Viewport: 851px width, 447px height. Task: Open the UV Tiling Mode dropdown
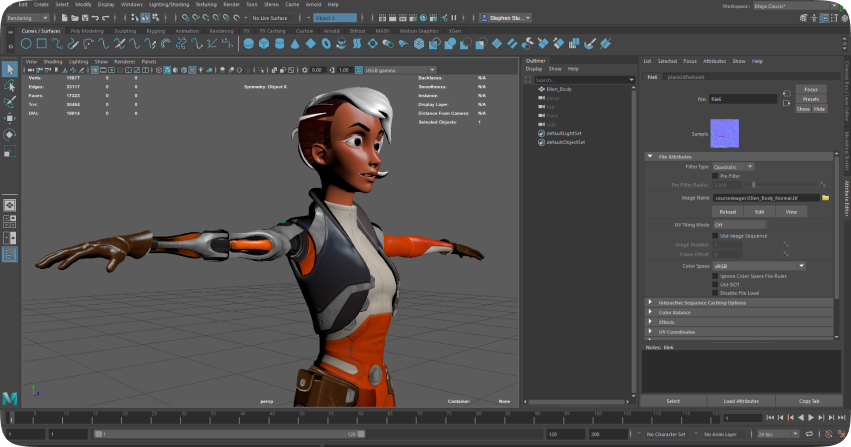pyautogui.click(x=739, y=225)
